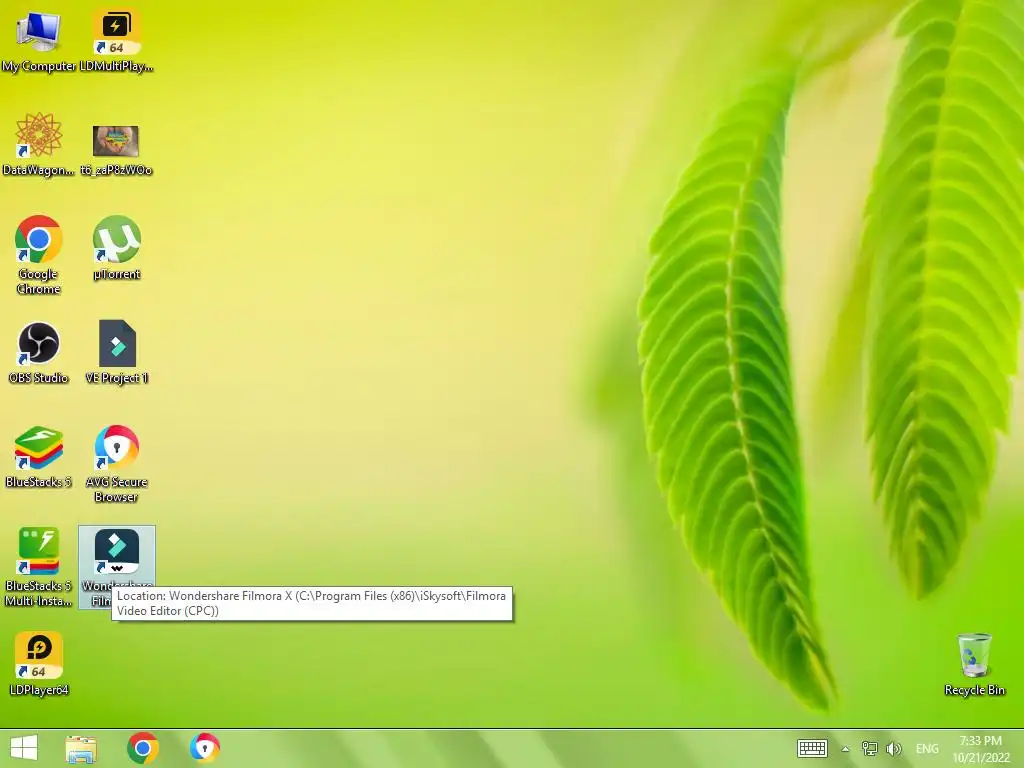This screenshot has height=768, width=1024.
Task: Click the Filmora location tooltip text
Action: pyautogui.click(x=312, y=603)
